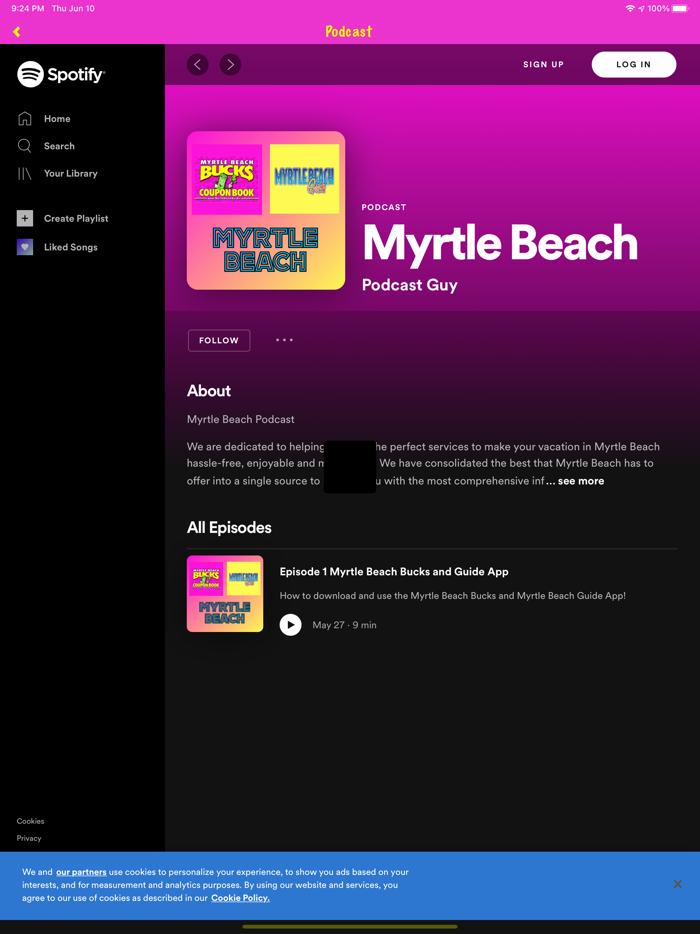
Task: Follow the Myrtle Beach podcast
Action: pyautogui.click(x=219, y=341)
